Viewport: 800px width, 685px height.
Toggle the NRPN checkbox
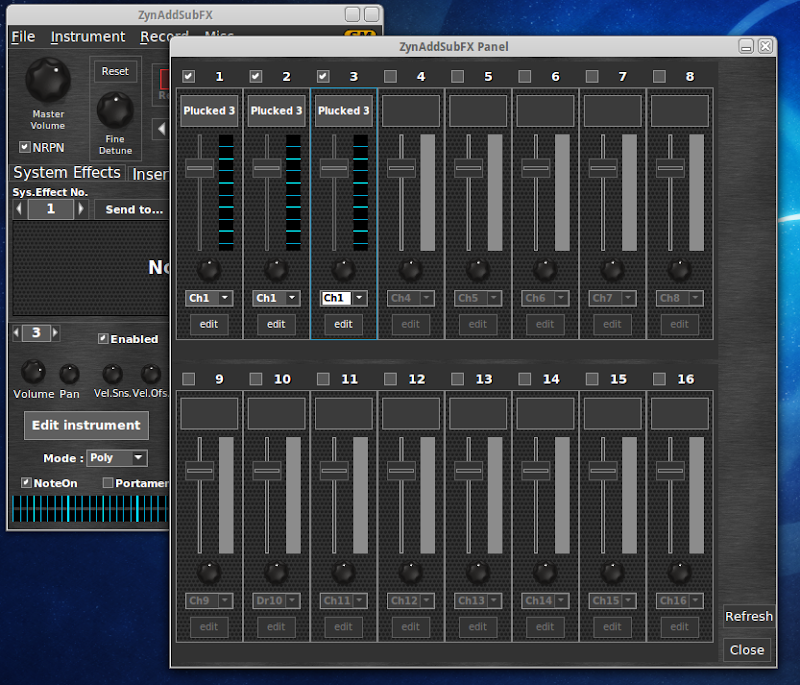pos(25,147)
